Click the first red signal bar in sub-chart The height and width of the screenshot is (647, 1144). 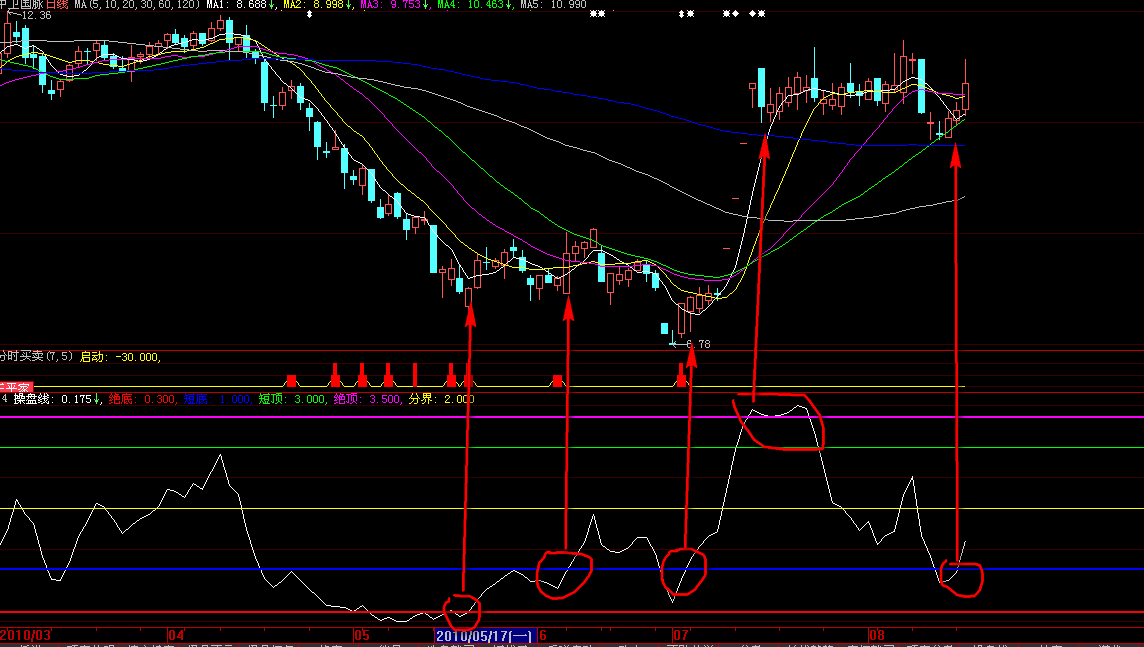pos(291,381)
